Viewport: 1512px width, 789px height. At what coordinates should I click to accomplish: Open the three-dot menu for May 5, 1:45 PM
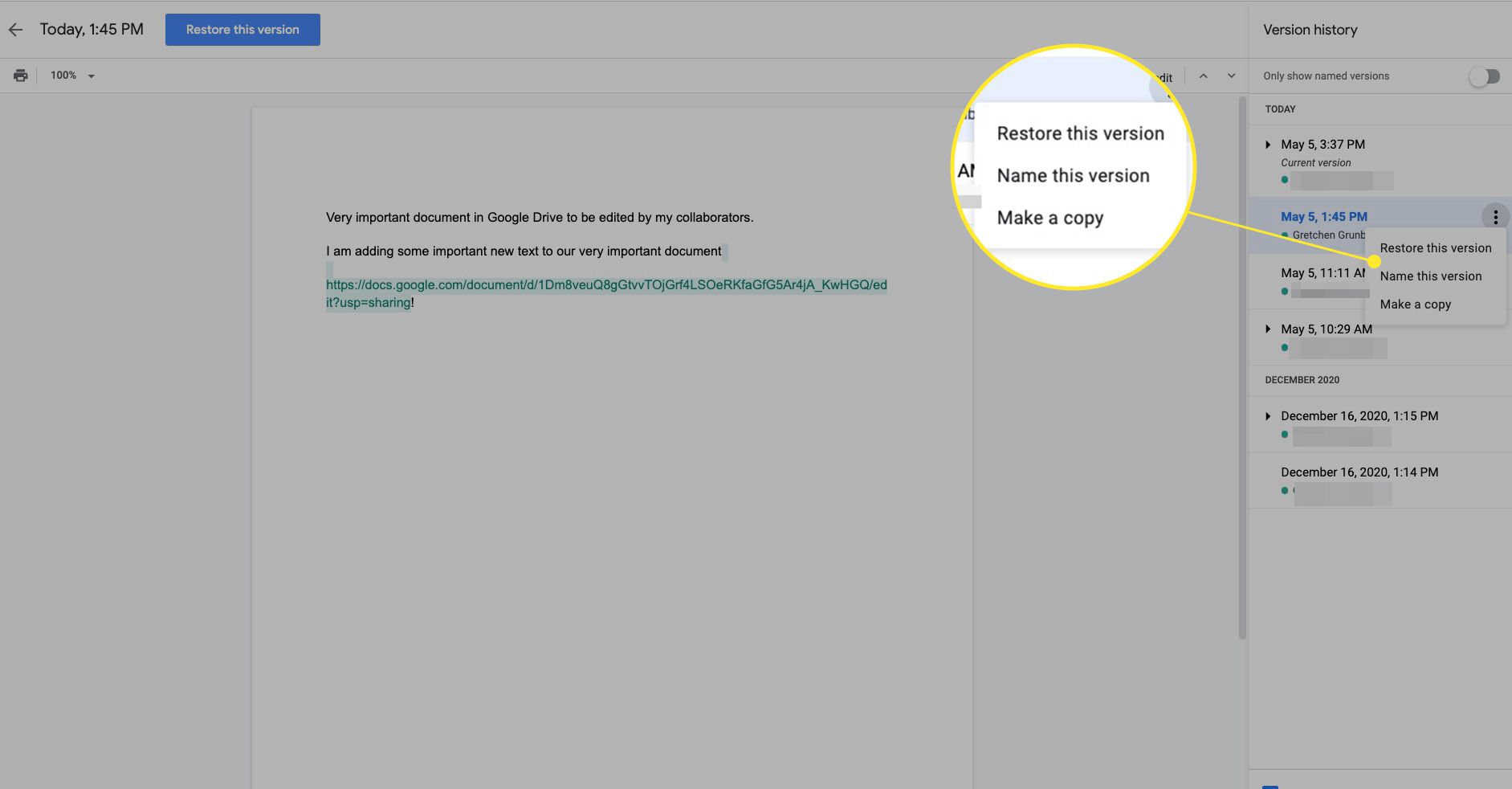click(x=1495, y=217)
